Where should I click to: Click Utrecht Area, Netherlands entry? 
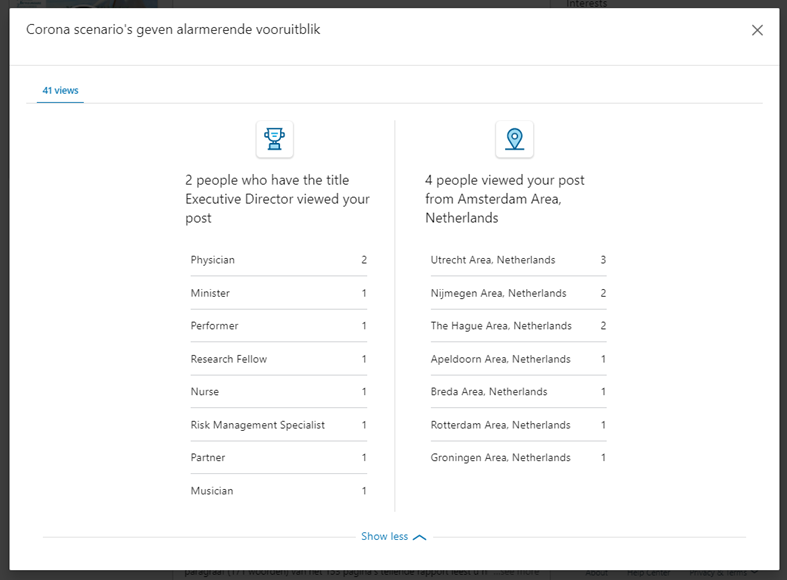coord(518,260)
